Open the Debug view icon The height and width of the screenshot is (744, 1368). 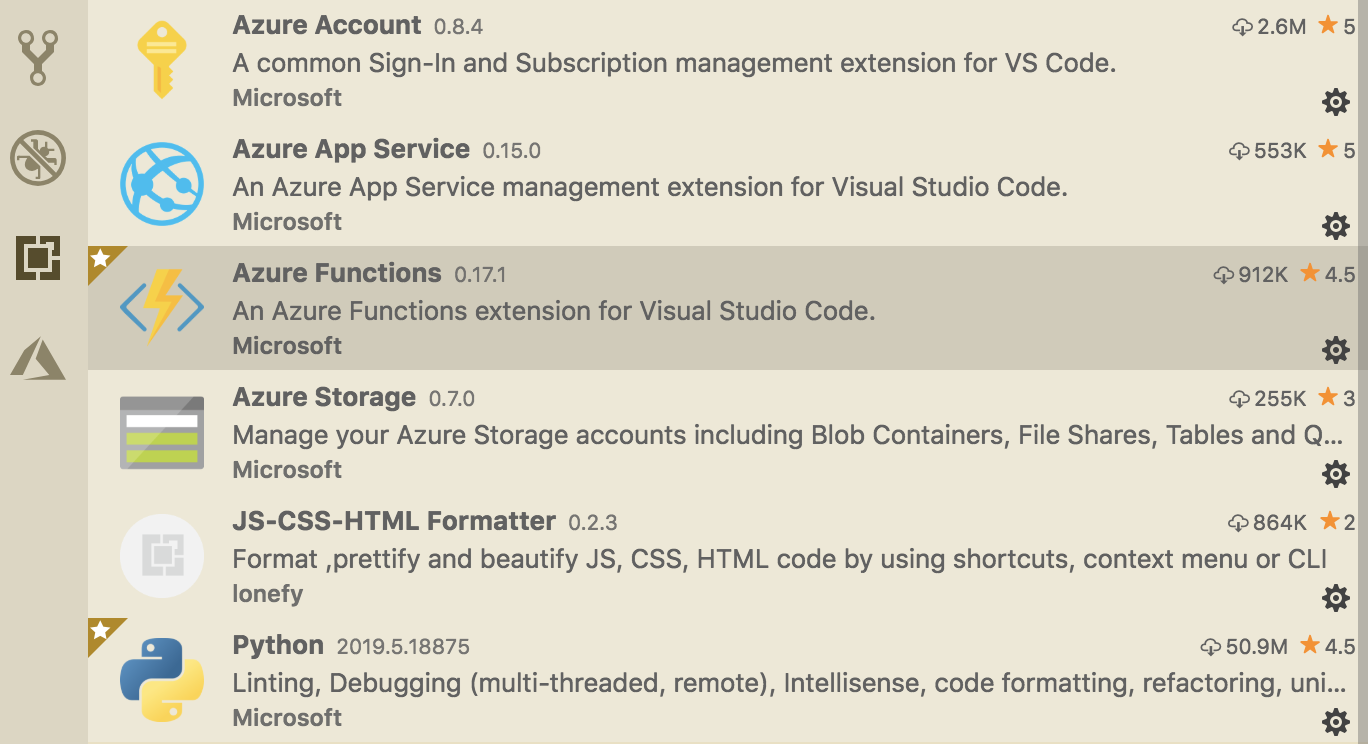(x=38, y=158)
